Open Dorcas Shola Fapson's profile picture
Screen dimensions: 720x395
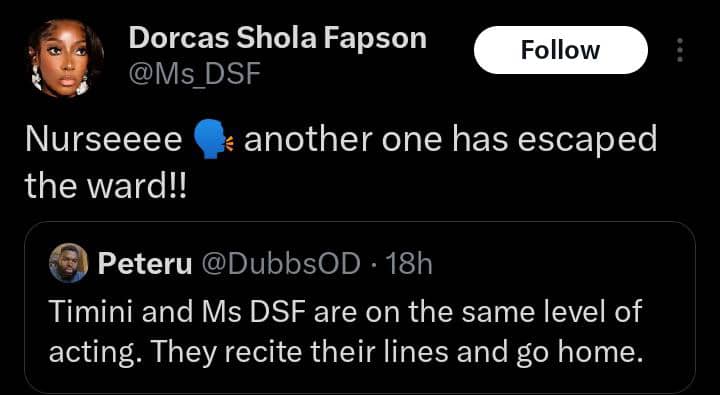click(x=65, y=57)
